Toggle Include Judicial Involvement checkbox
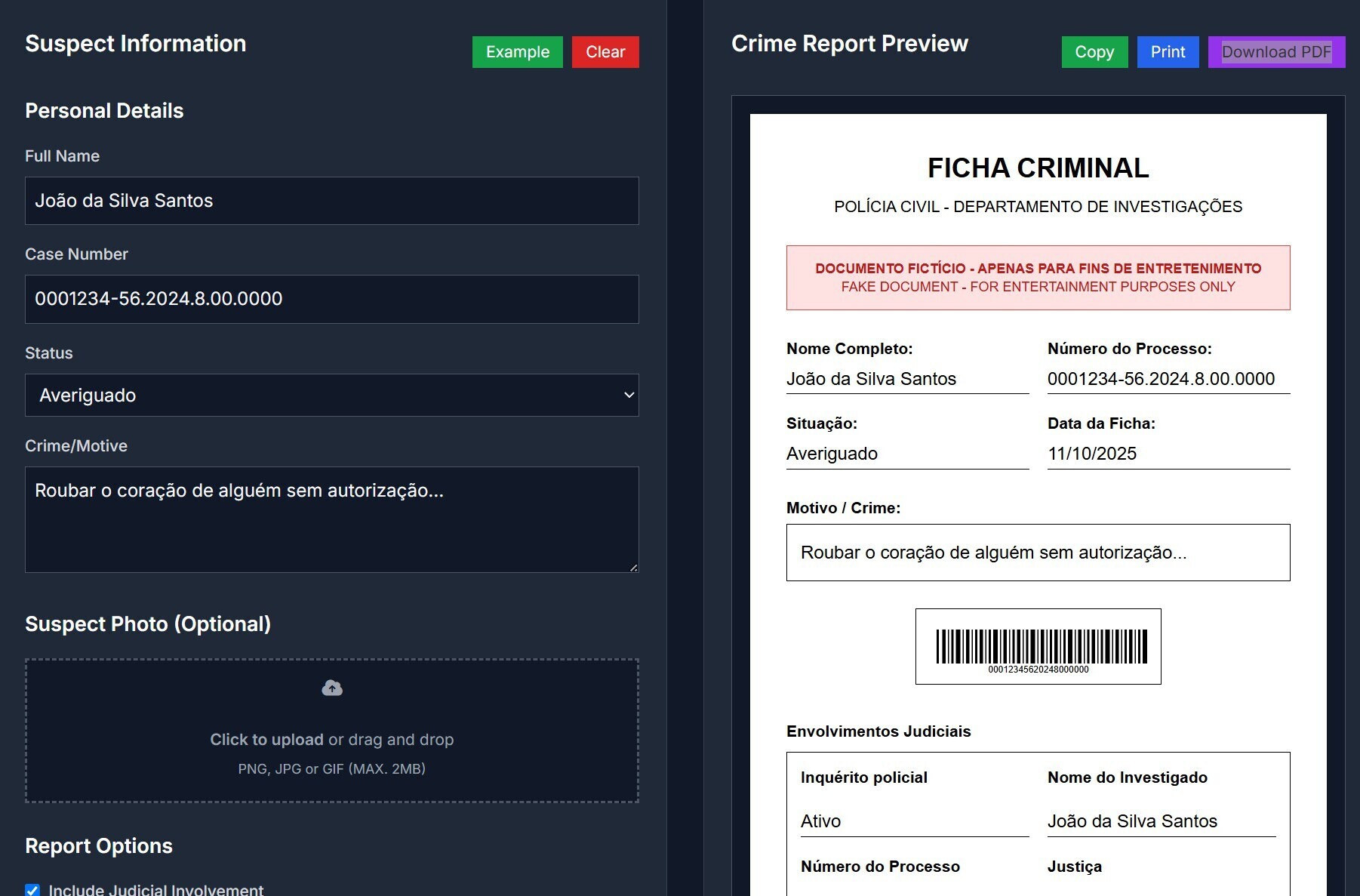This screenshot has width=1360, height=896. pyautogui.click(x=32, y=890)
